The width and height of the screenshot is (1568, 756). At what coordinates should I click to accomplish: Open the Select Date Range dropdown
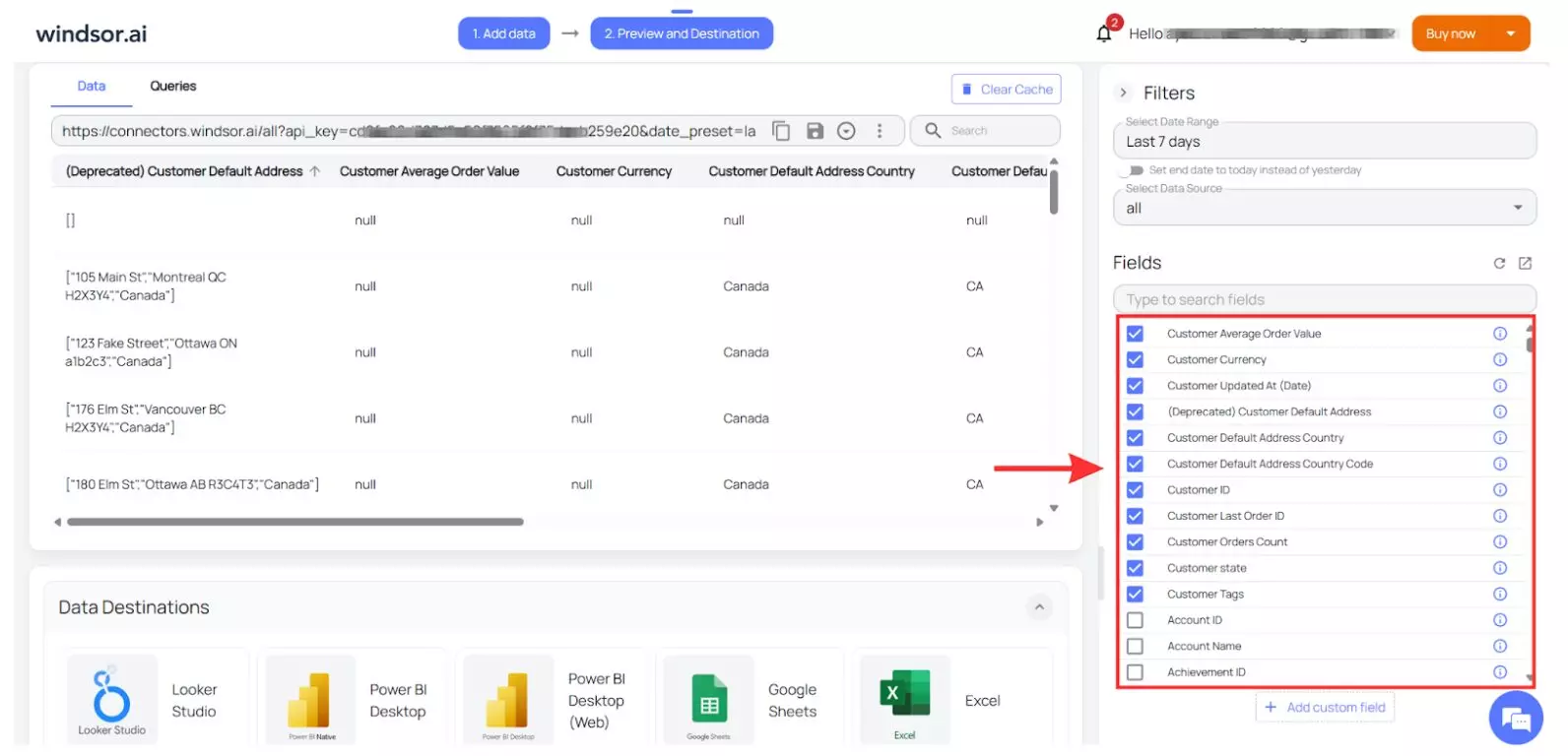tap(1325, 141)
